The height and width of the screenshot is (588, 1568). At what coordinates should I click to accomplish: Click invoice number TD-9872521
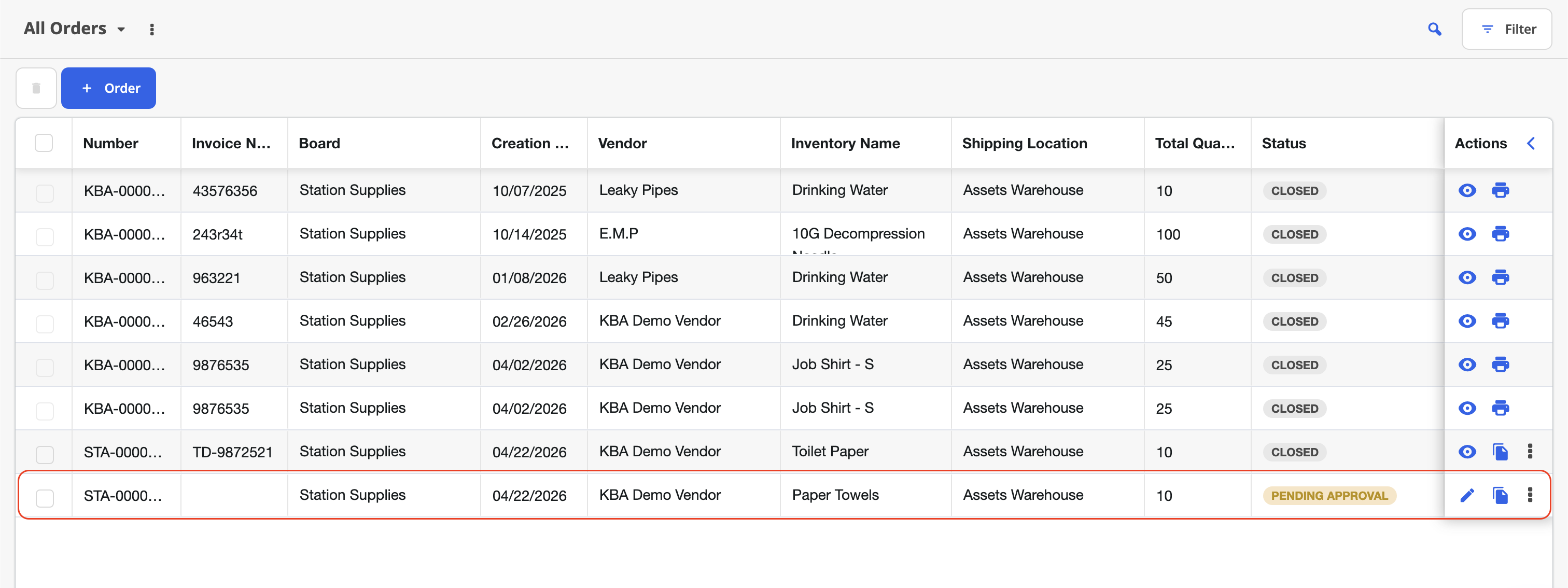coord(232,452)
